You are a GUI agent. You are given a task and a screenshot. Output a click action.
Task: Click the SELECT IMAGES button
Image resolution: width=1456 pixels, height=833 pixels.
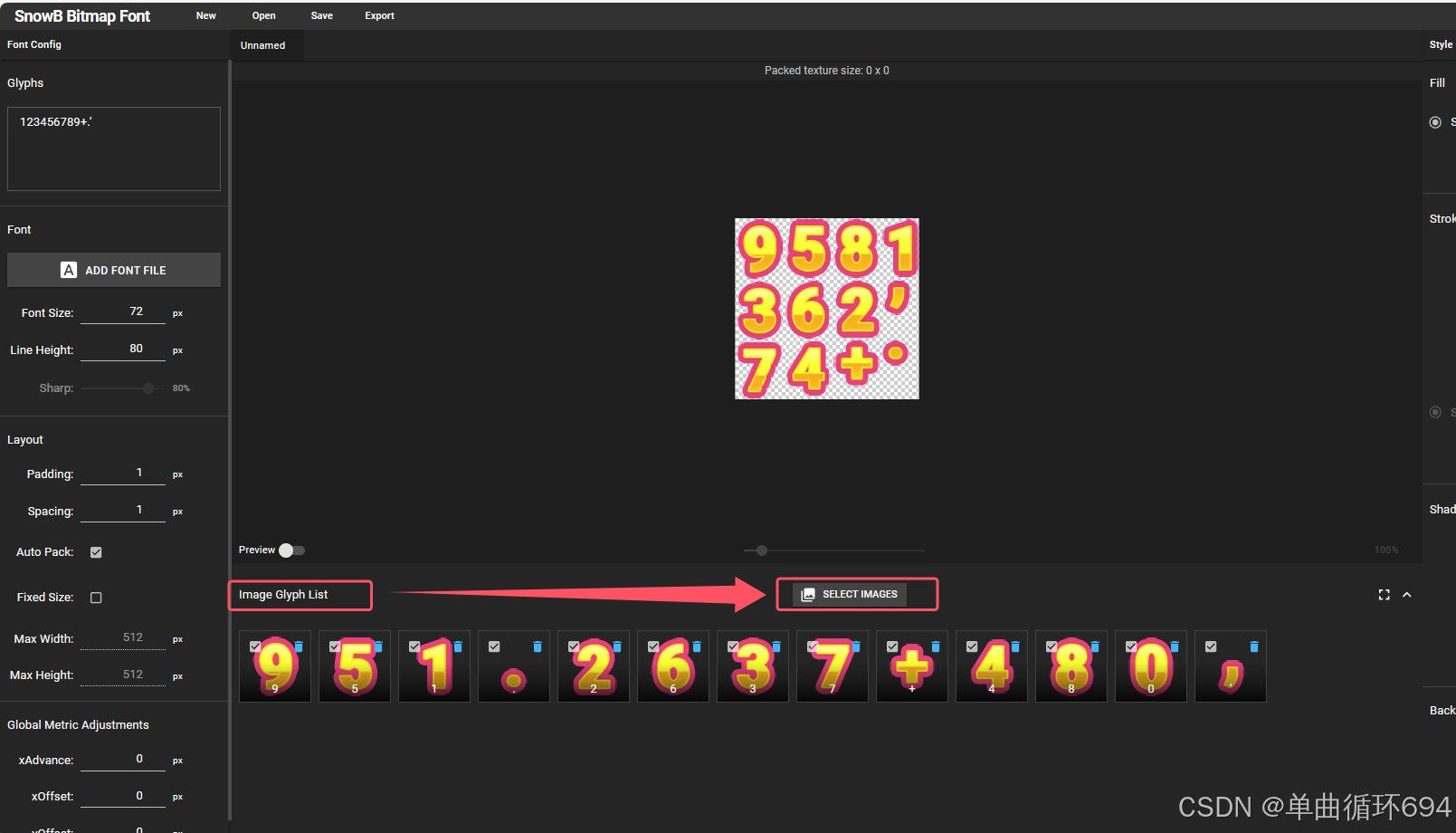coord(850,595)
